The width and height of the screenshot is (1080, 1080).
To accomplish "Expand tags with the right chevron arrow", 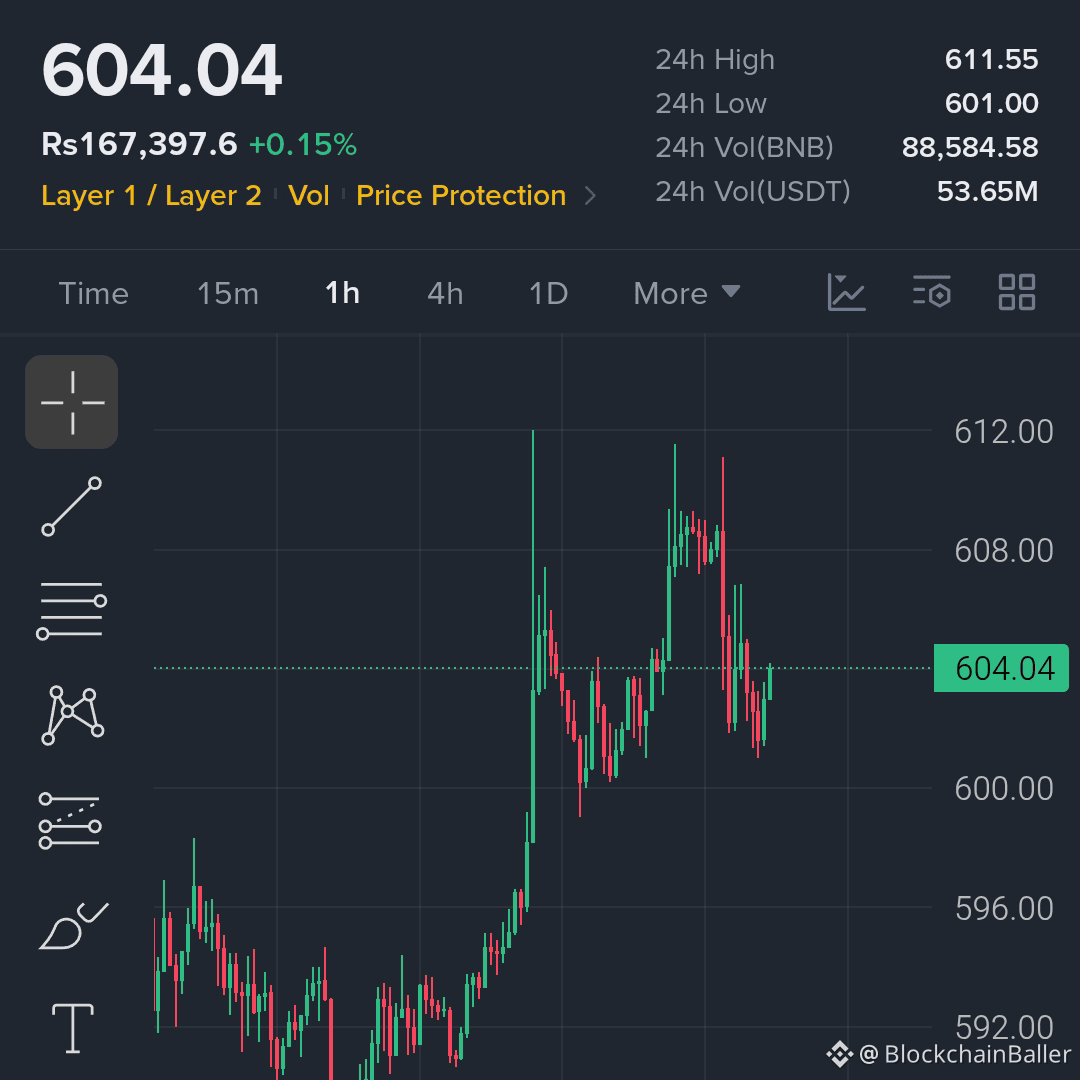I will click(590, 196).
